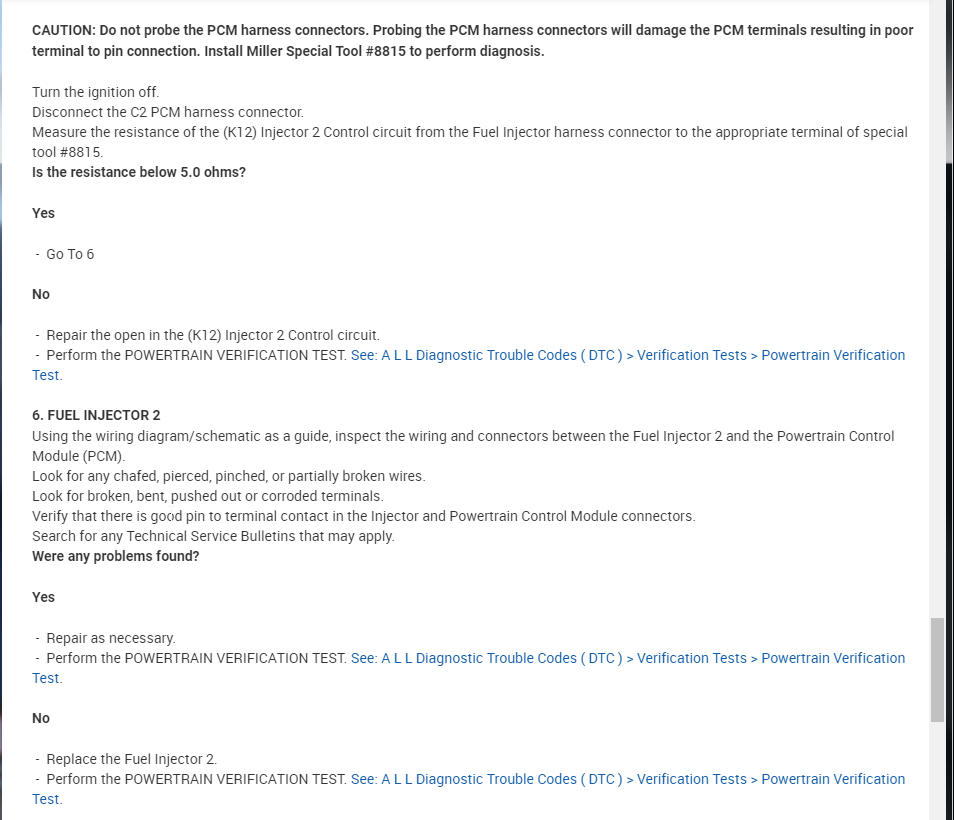Click the 'Repair as necessary.' text

pos(110,638)
